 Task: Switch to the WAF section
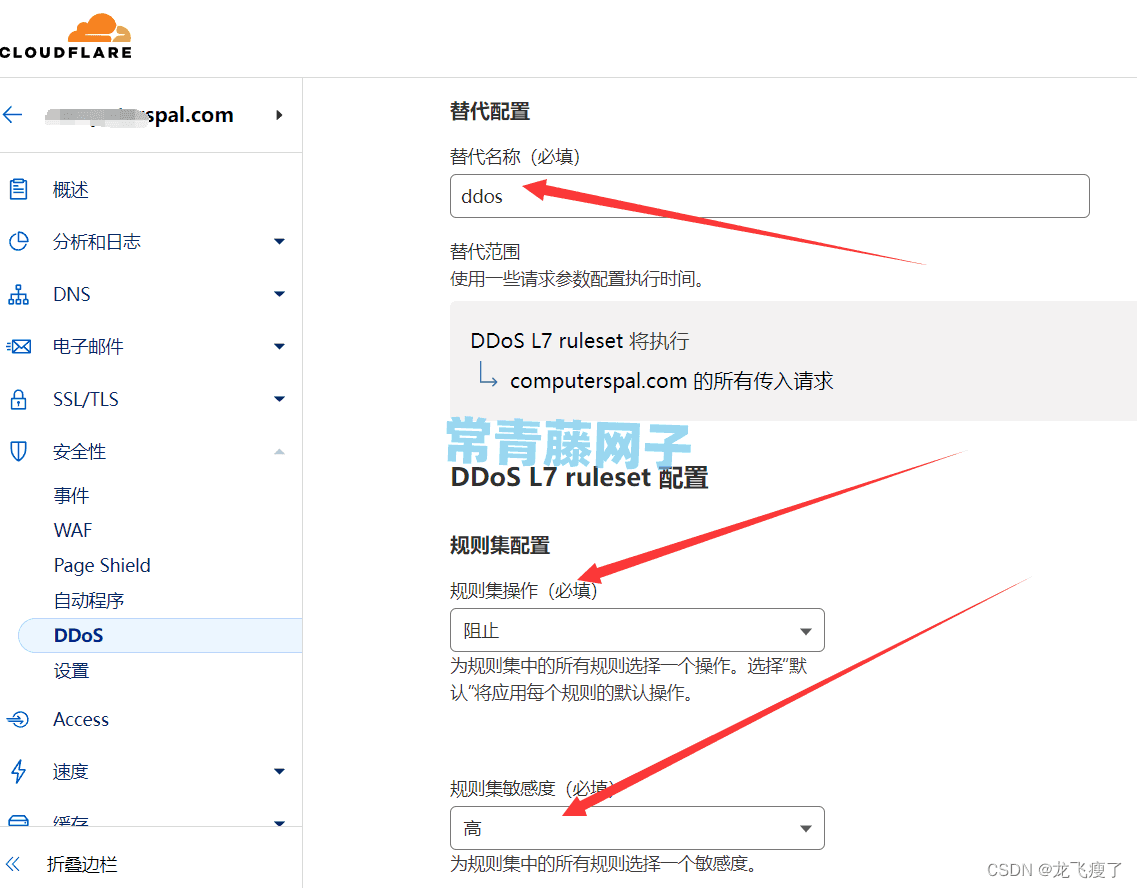point(72,530)
